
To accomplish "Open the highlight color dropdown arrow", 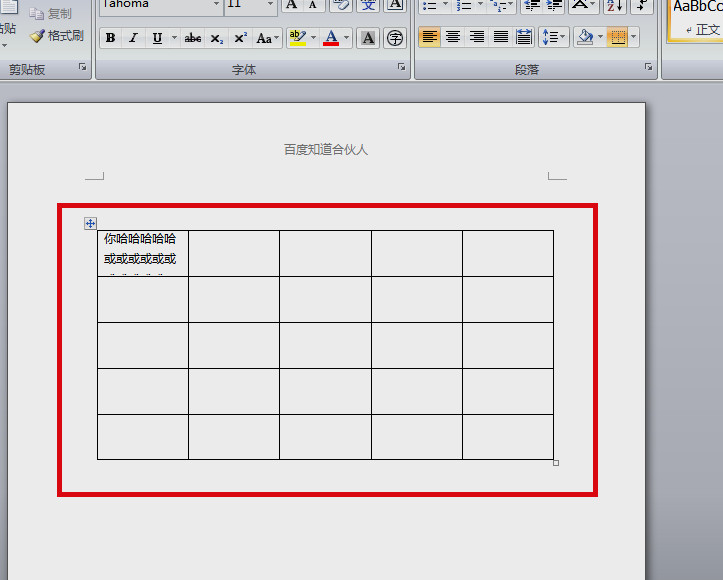I will click(x=314, y=38).
